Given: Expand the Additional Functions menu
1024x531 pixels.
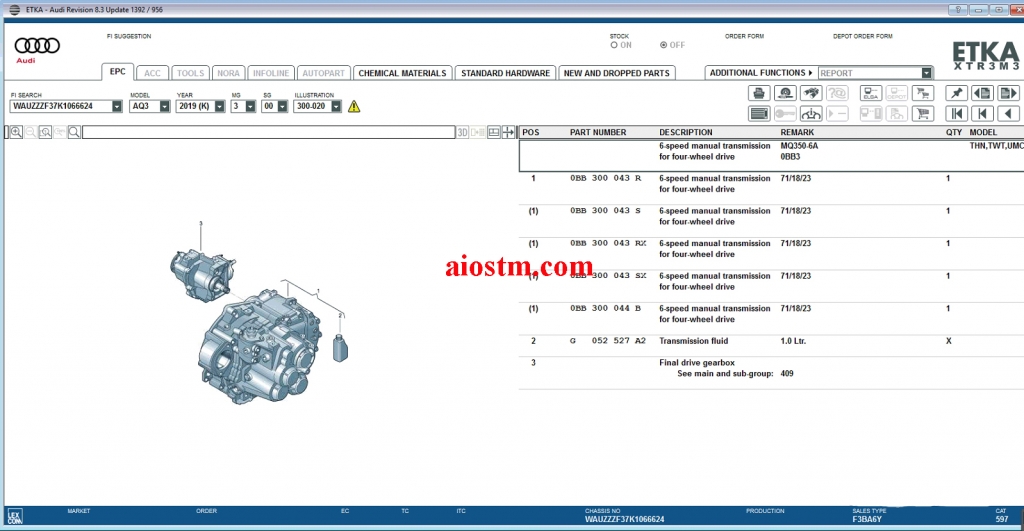Looking at the screenshot, I should pos(761,73).
